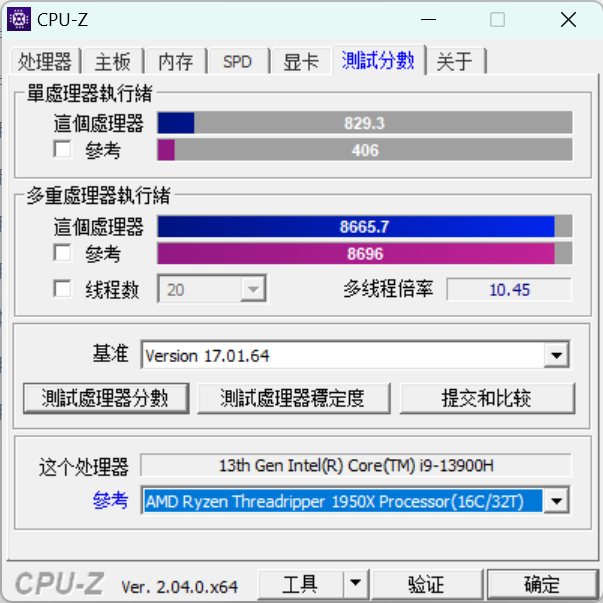
Task: Open the 关于 tab
Action: 455,61
